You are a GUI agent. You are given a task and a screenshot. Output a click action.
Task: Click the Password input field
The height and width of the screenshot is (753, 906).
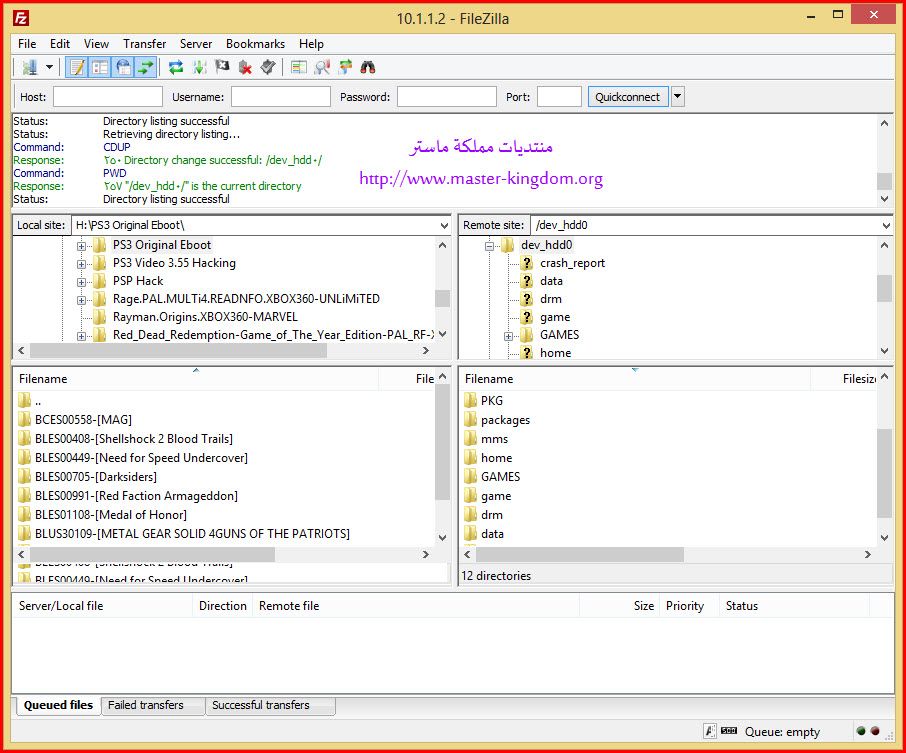pos(447,97)
